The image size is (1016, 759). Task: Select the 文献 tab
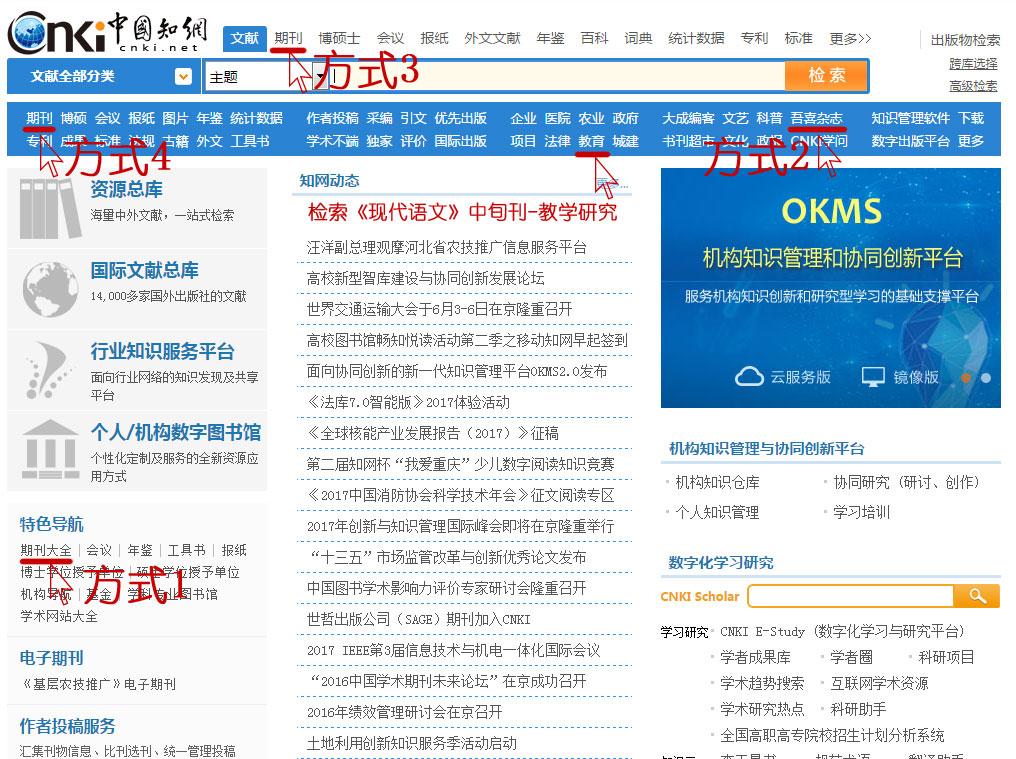[x=244, y=38]
